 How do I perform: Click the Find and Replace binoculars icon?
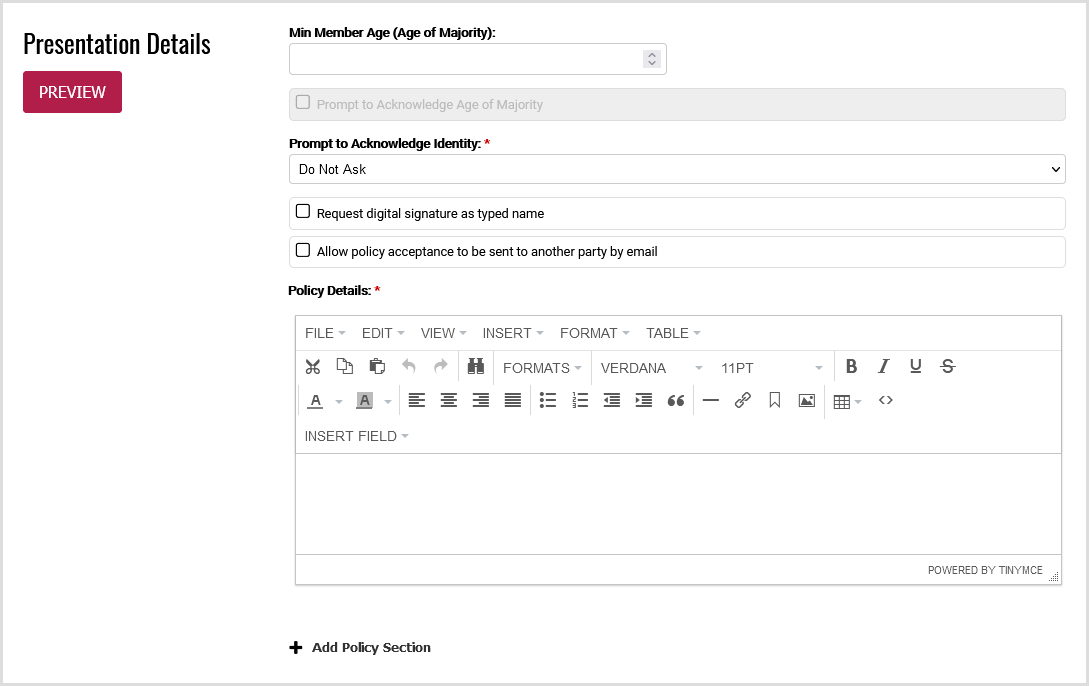pyautogui.click(x=476, y=367)
